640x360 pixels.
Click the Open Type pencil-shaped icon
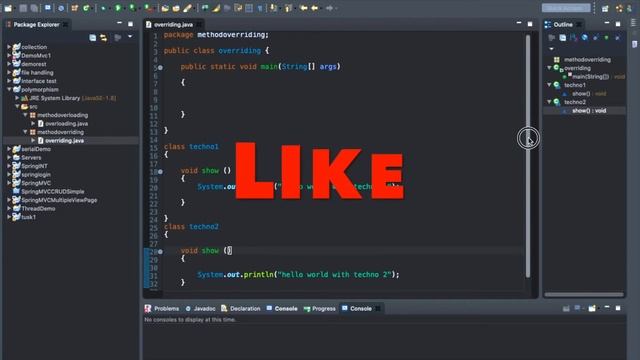(187, 8)
